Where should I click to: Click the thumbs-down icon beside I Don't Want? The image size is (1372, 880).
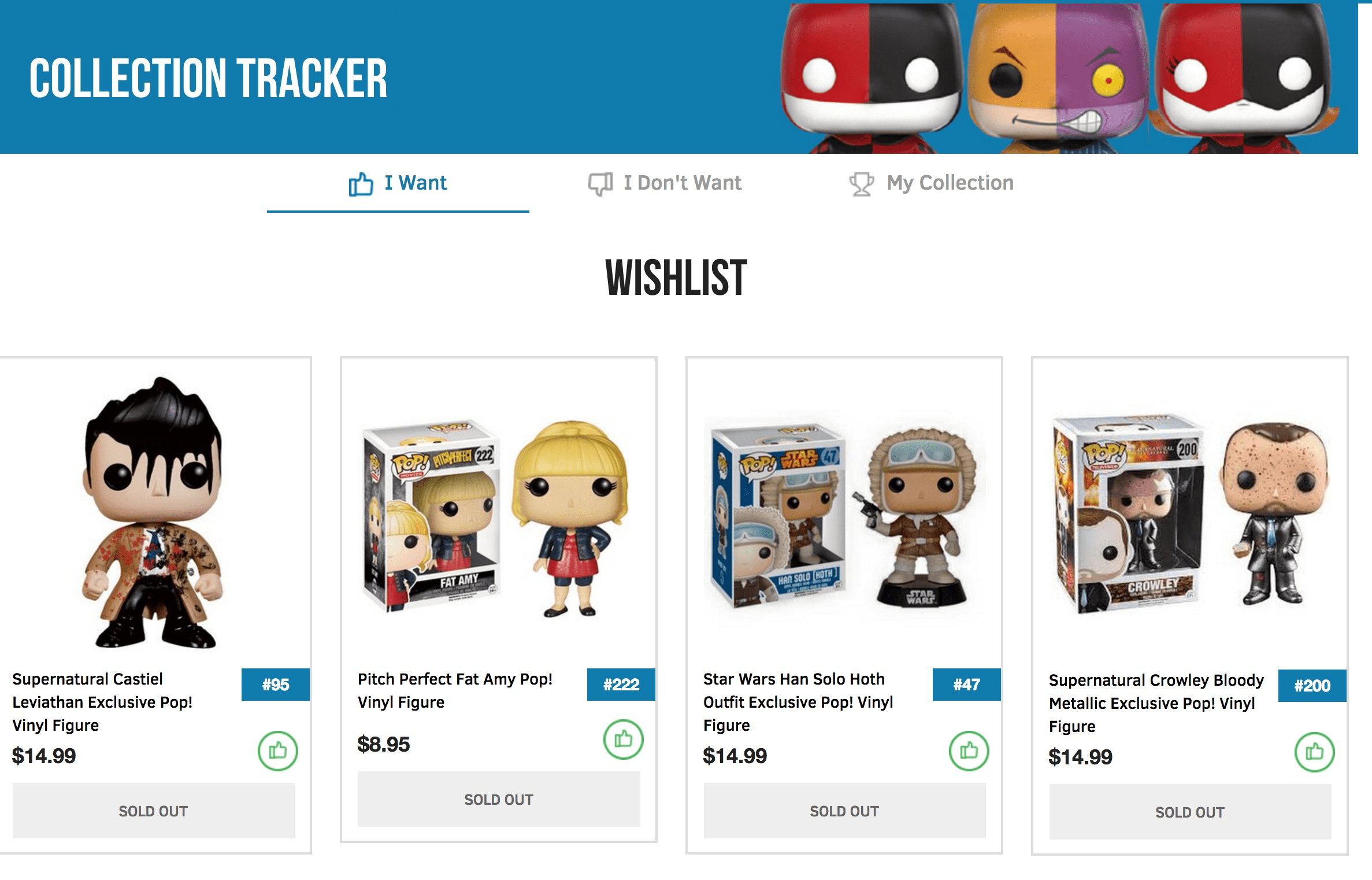(600, 184)
